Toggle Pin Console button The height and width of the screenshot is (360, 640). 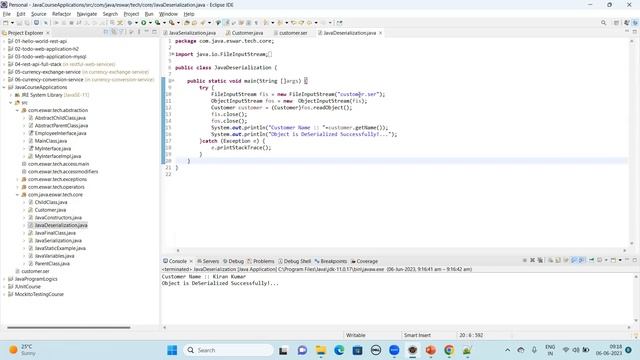[591, 260]
